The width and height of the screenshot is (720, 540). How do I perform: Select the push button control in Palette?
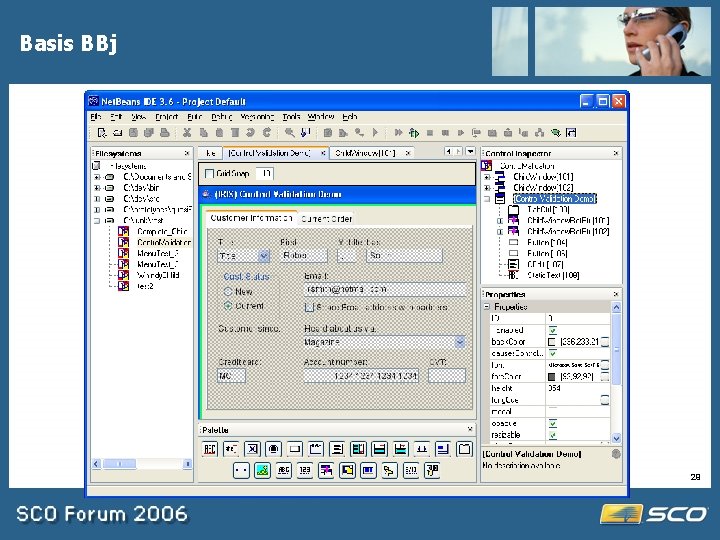pos(294,449)
